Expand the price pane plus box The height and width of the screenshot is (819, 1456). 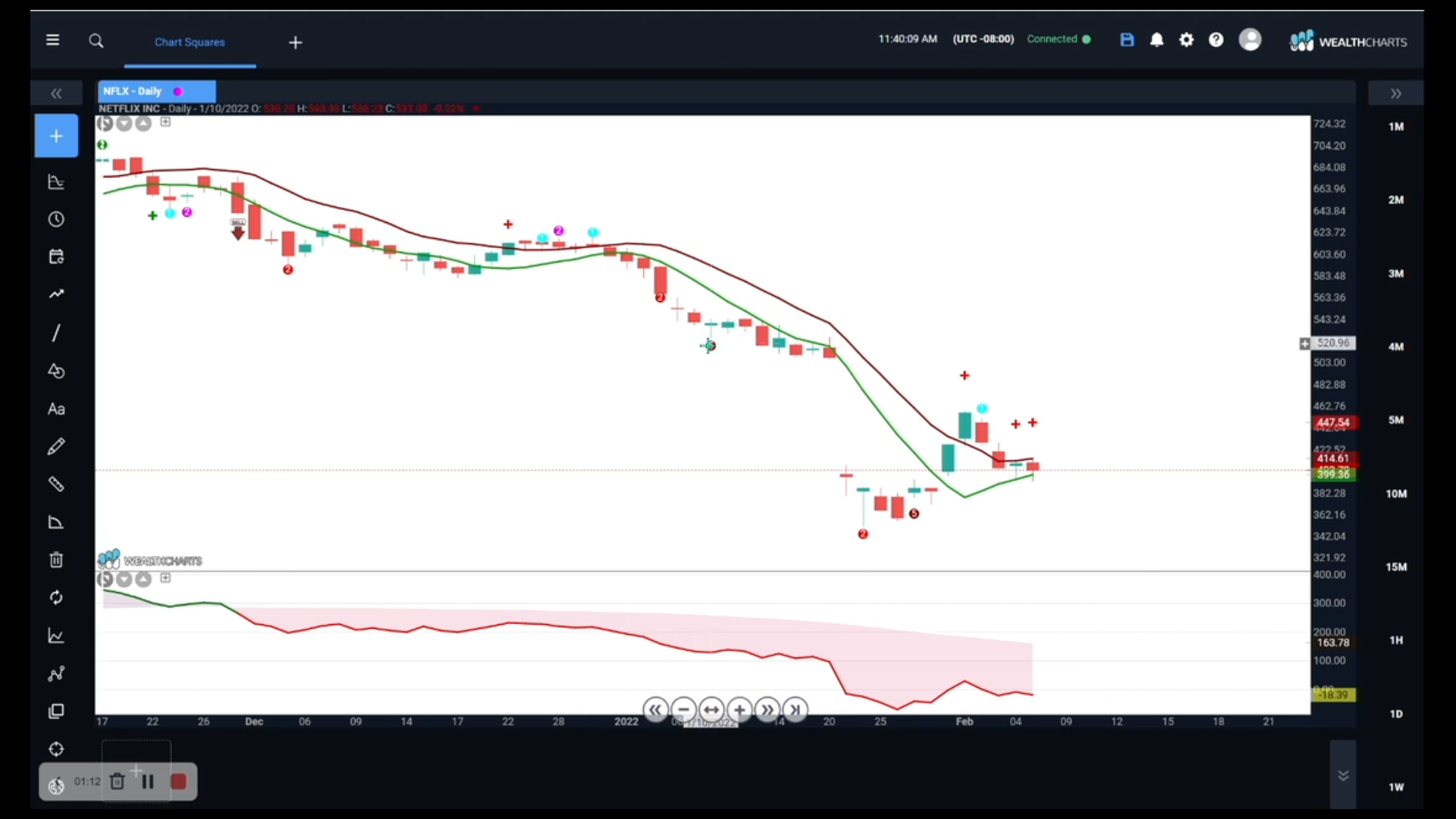pos(165,122)
